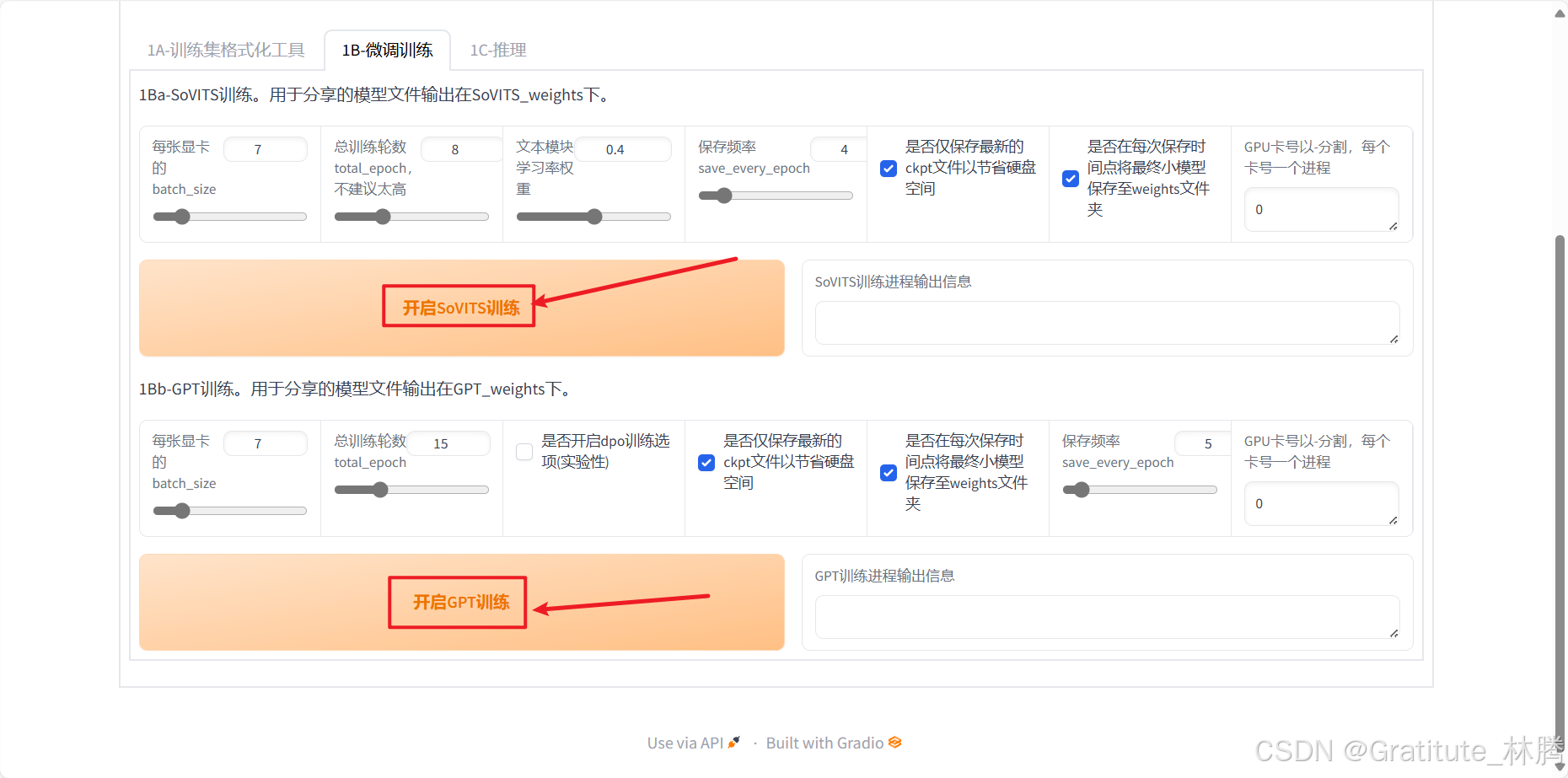Click SoVITS total_epoch number field showing 8
1568x778 pixels.
click(x=461, y=149)
